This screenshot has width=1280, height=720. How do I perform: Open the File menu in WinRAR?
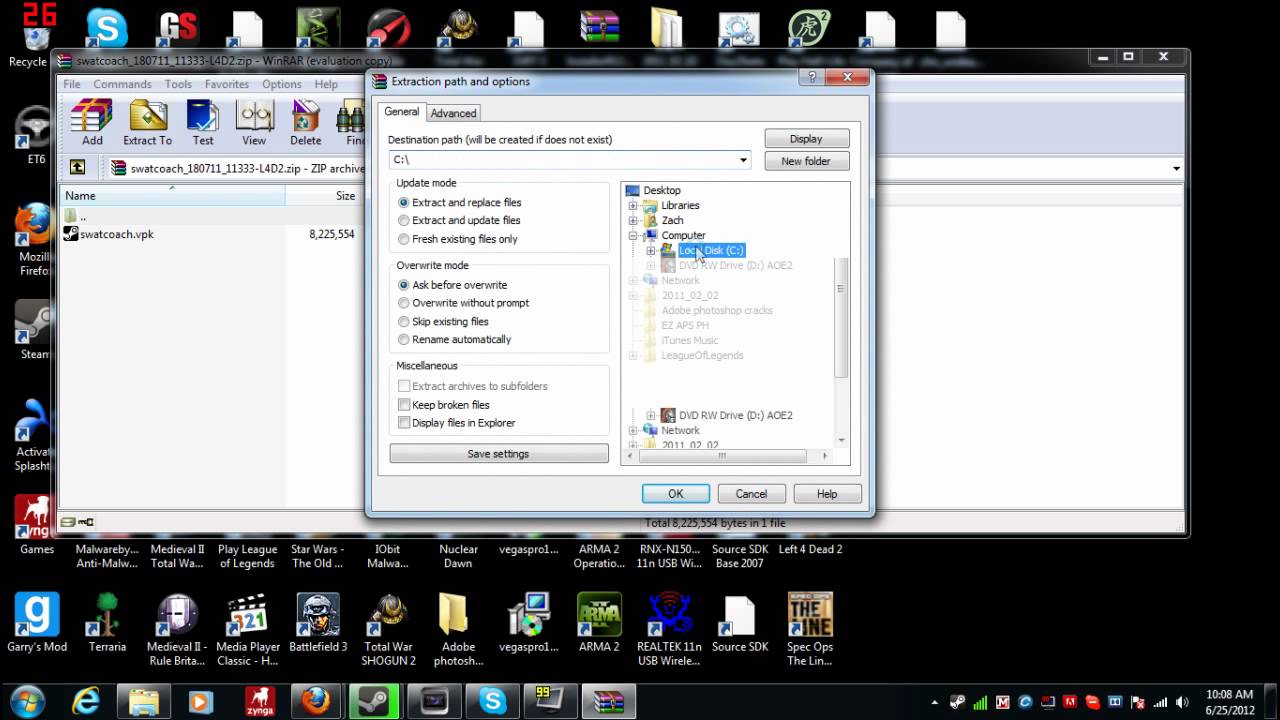coord(72,85)
